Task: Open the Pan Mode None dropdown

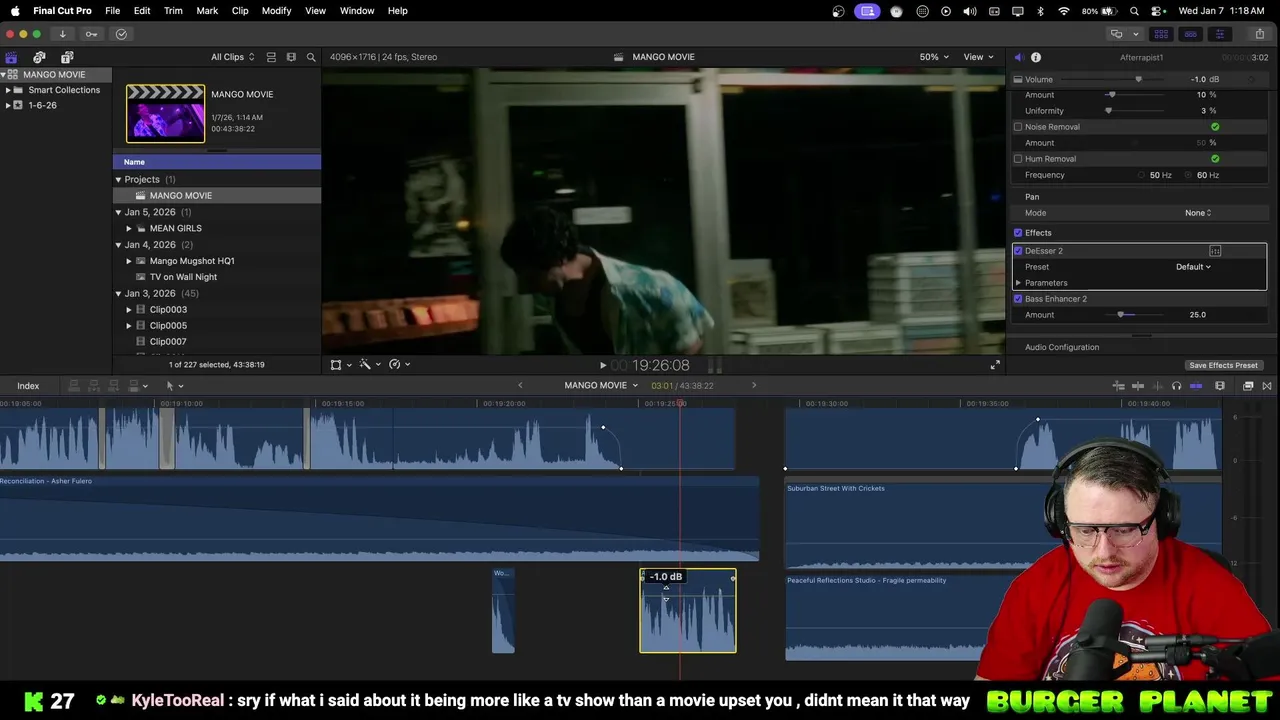Action: point(1198,213)
